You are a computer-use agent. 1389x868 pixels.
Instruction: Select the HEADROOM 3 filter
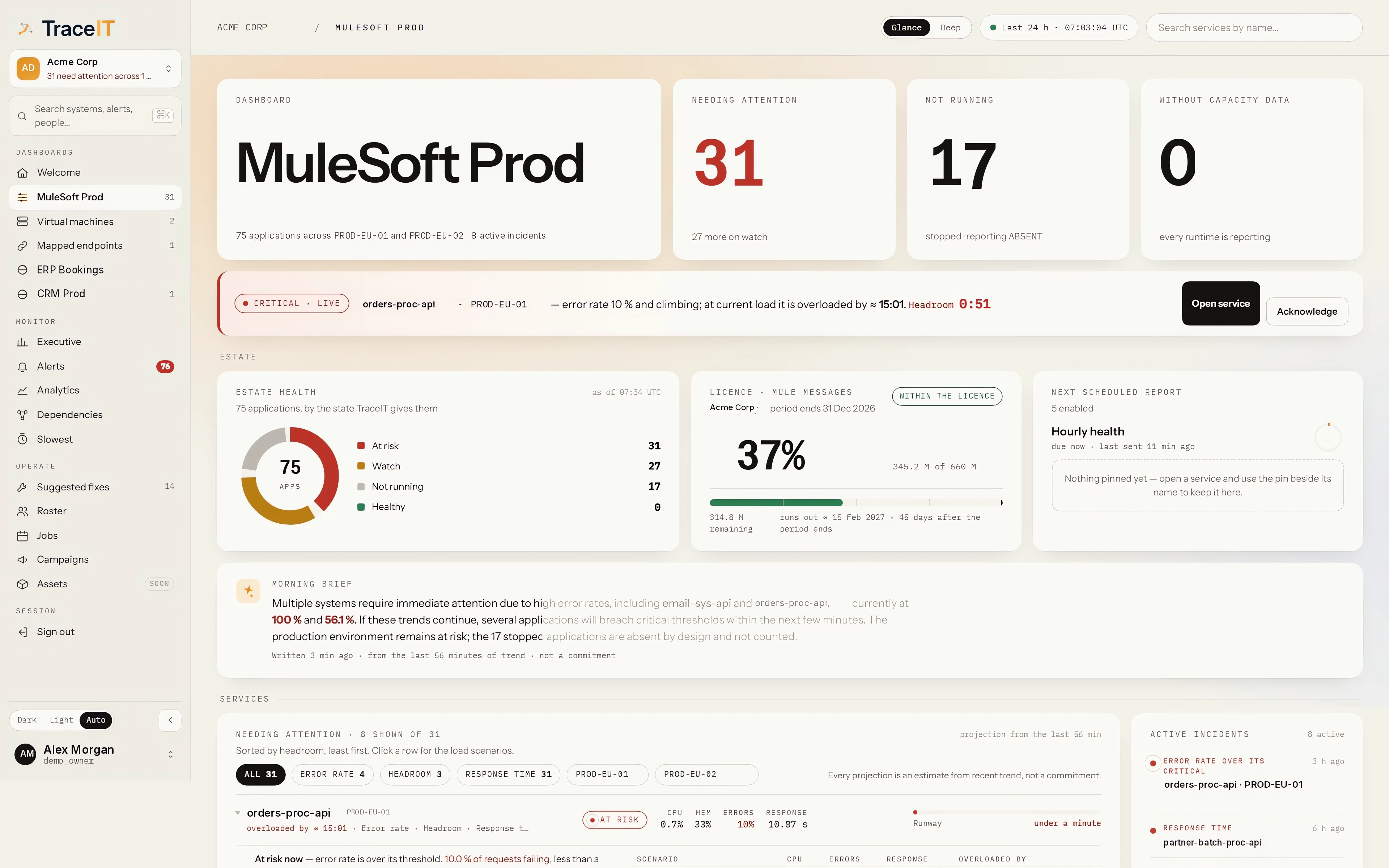415,774
